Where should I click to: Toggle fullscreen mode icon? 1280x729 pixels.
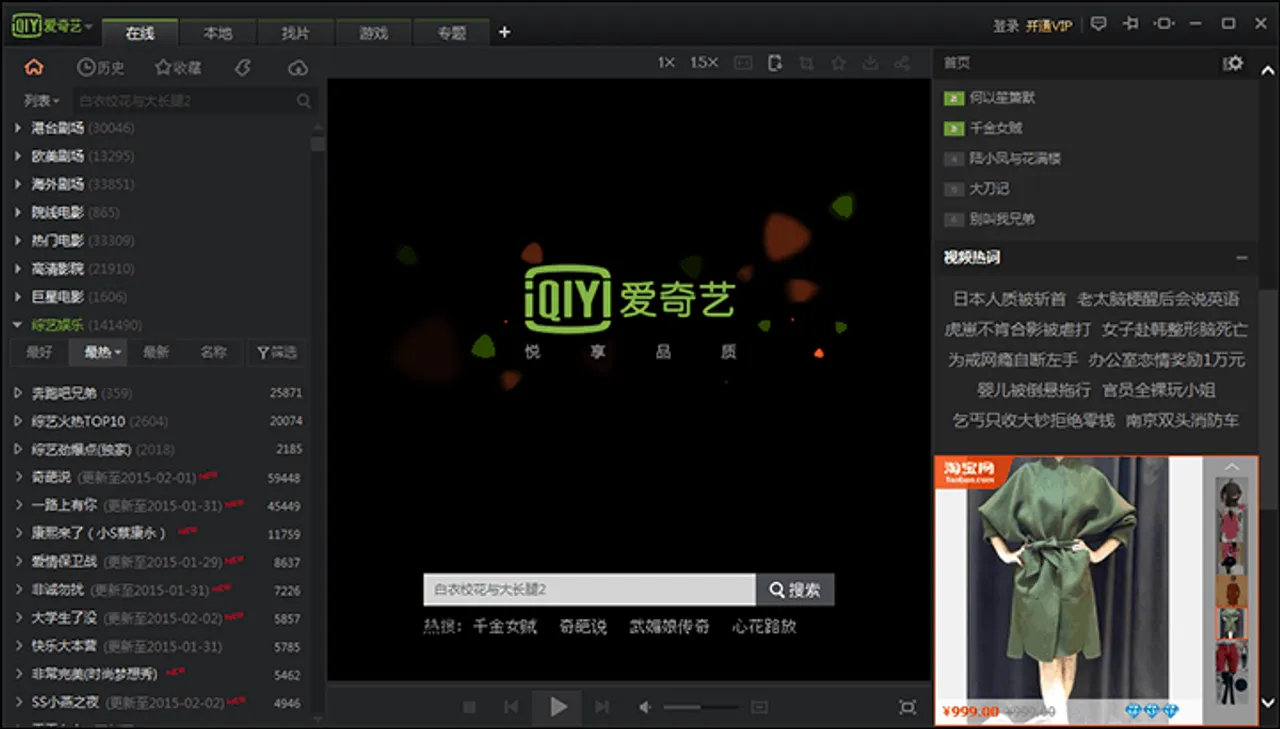[x=907, y=707]
